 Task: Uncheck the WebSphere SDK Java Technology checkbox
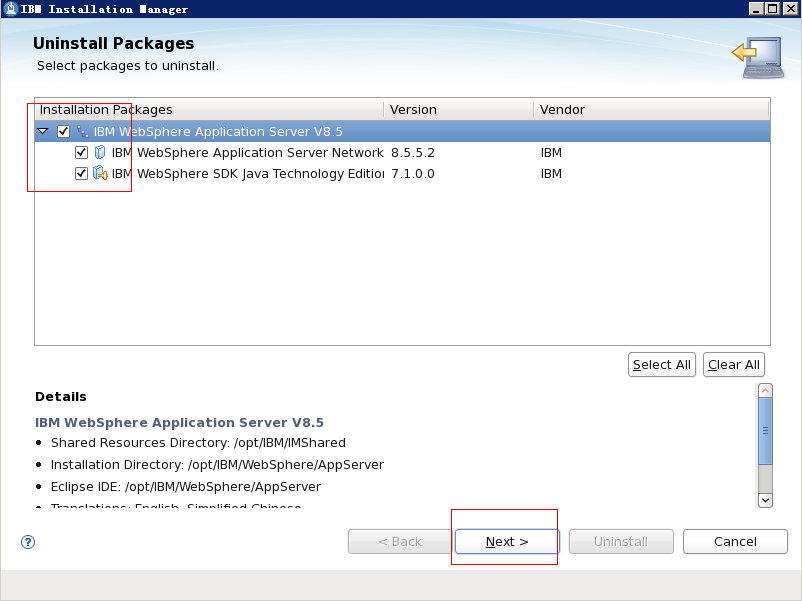tap(81, 173)
